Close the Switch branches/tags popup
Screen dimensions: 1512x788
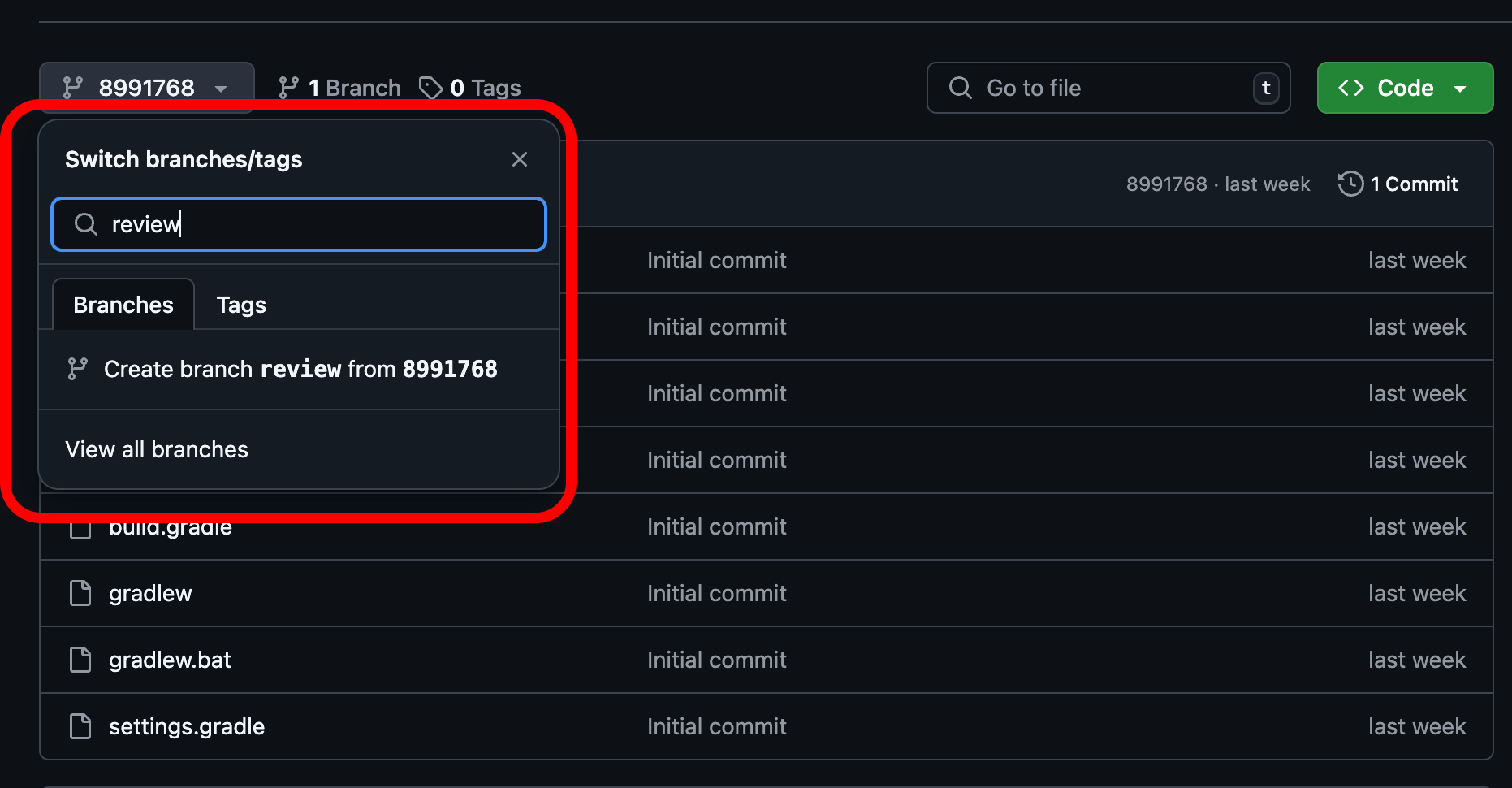point(520,159)
